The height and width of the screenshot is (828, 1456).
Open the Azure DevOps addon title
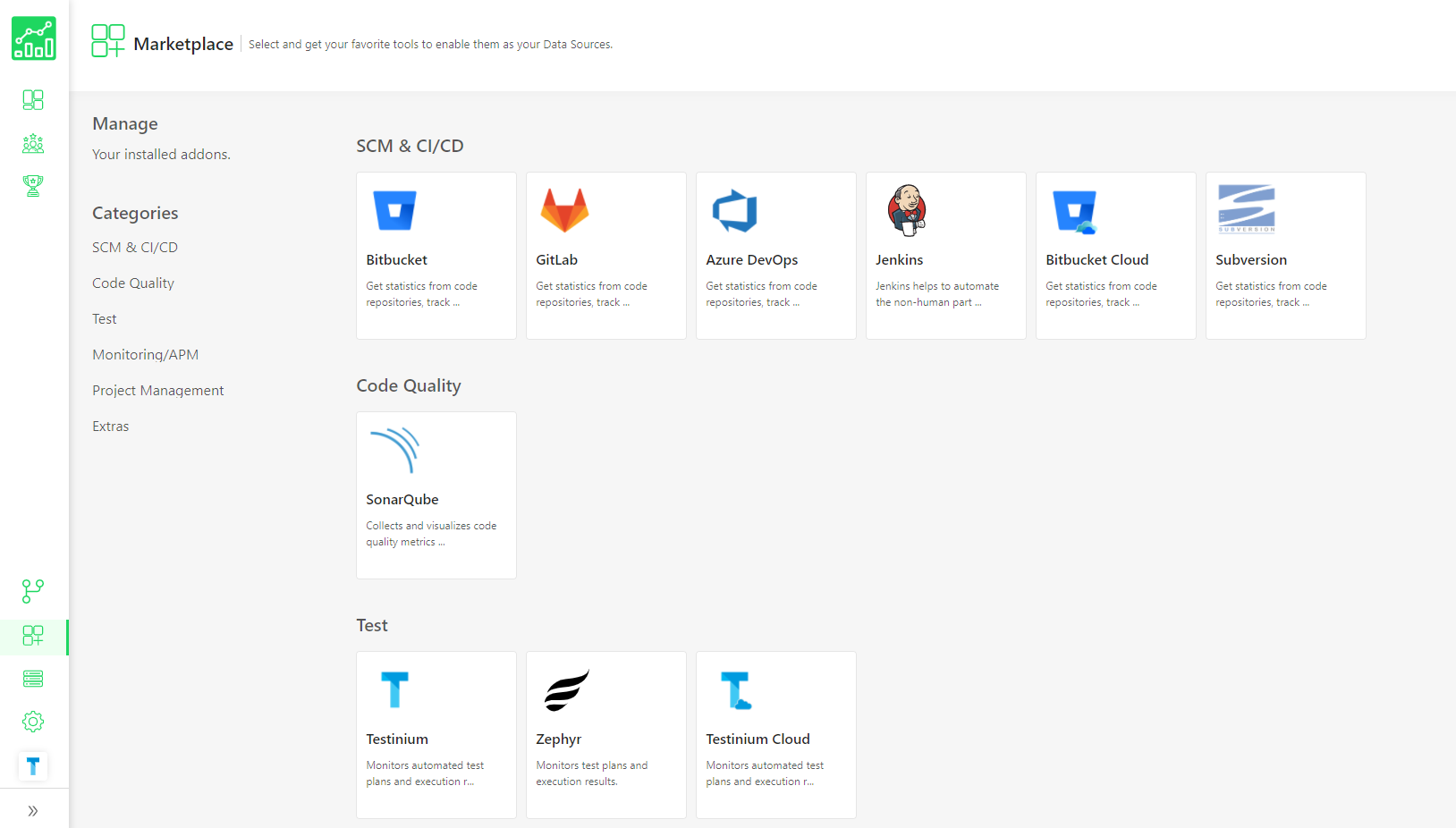tap(752, 259)
